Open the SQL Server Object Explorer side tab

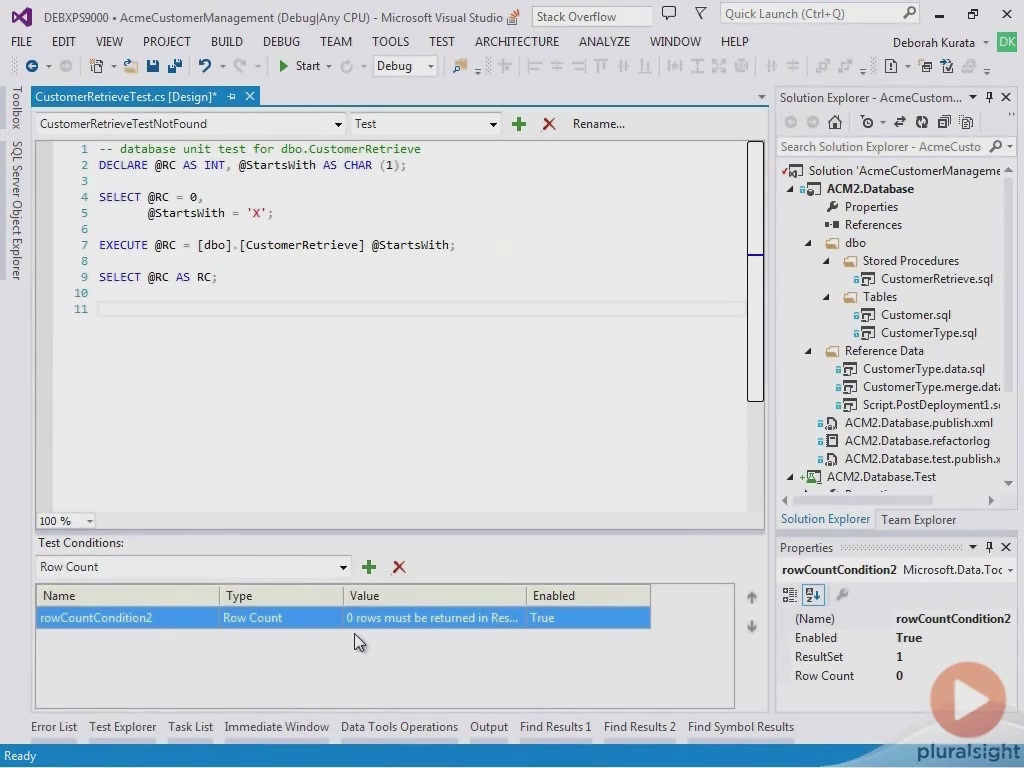pyautogui.click(x=16, y=210)
